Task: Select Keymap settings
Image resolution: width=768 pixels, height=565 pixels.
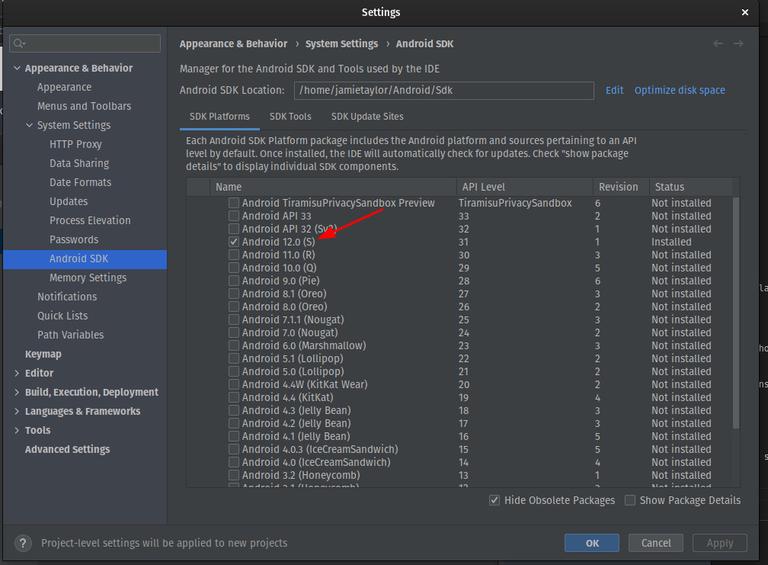Action: [43, 354]
